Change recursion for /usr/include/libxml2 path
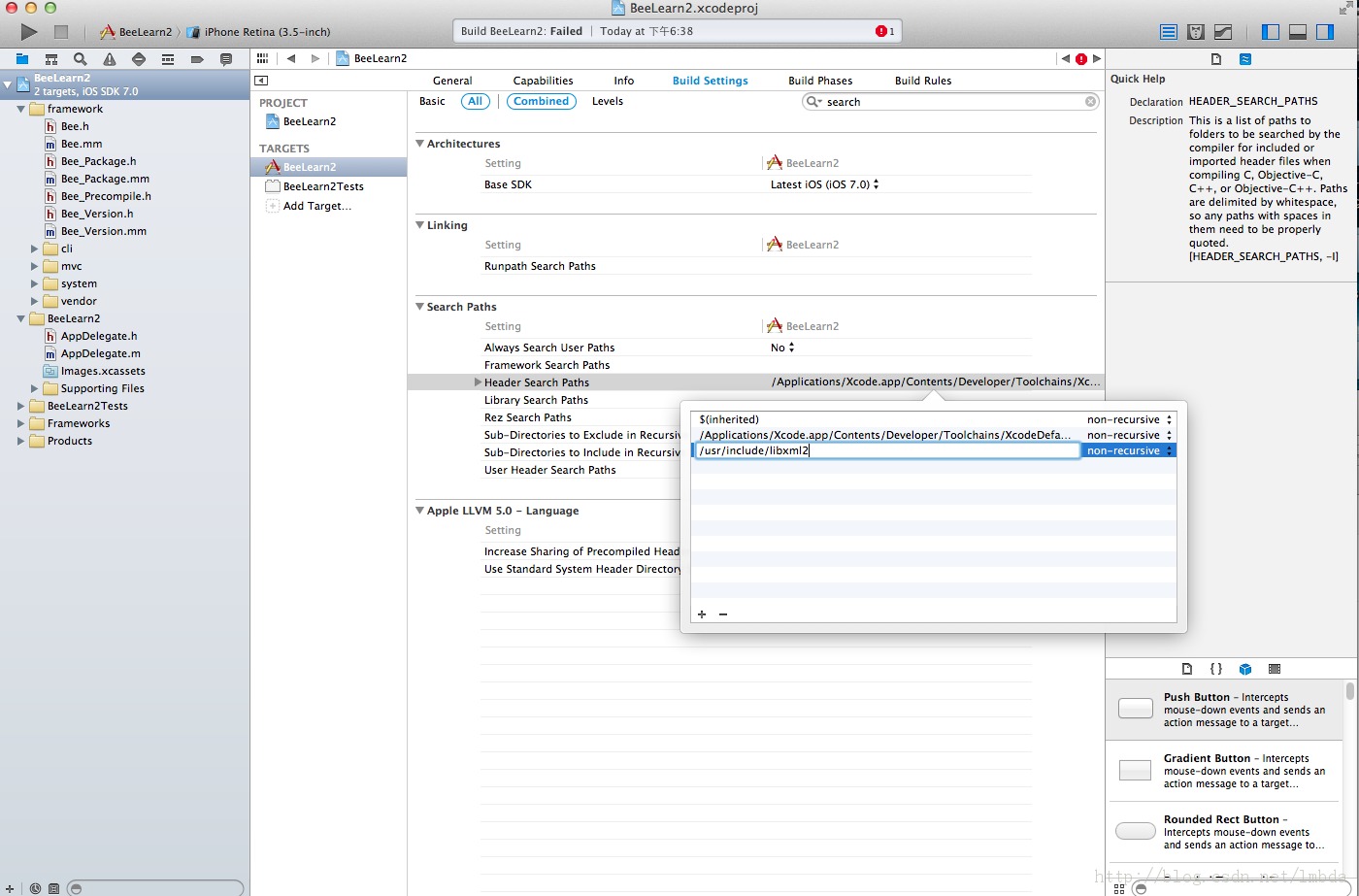This screenshot has width=1359, height=896. pyautogui.click(x=1130, y=450)
